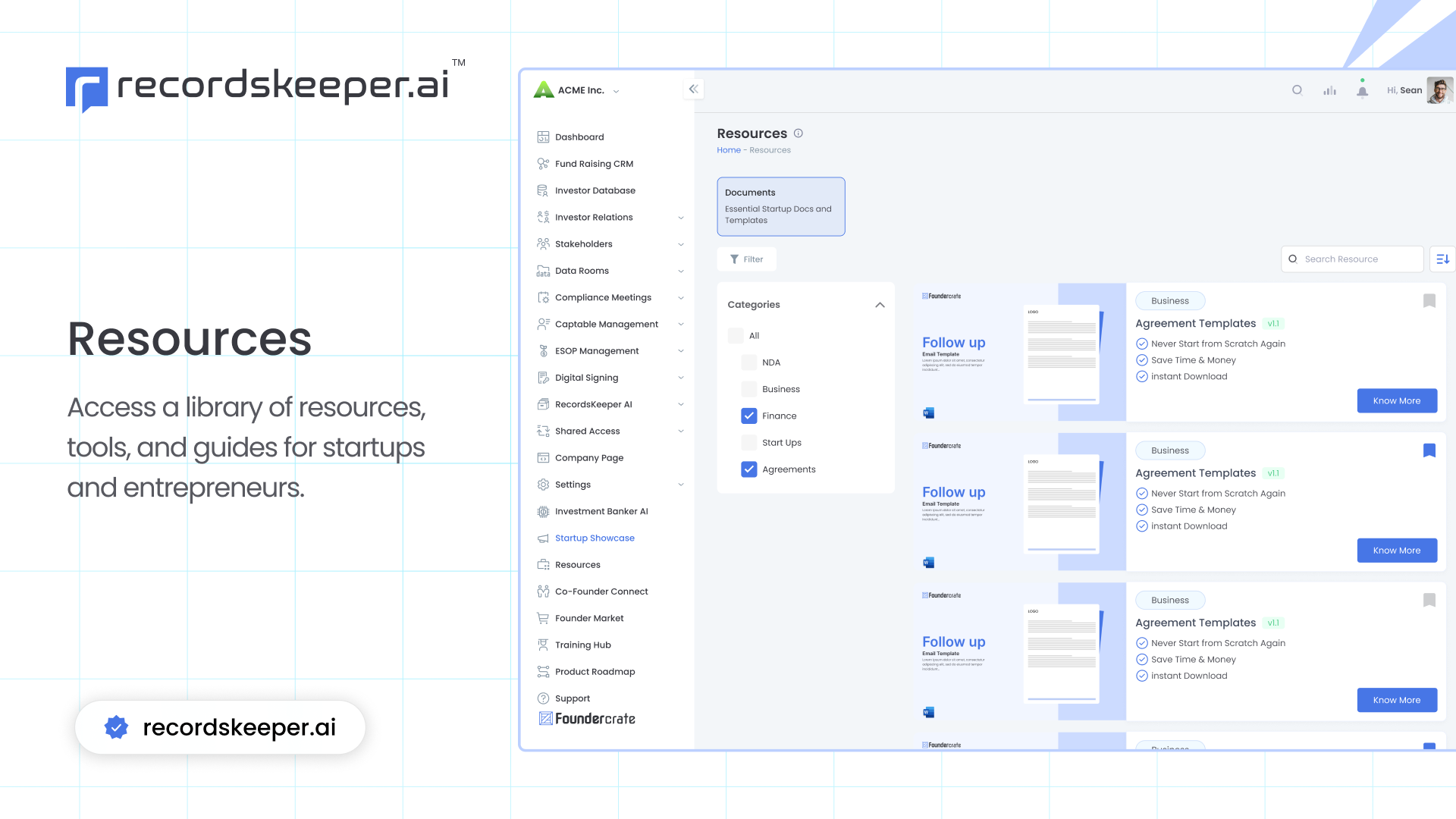Uncheck the Finance category checkbox
1456x819 pixels.
click(749, 416)
